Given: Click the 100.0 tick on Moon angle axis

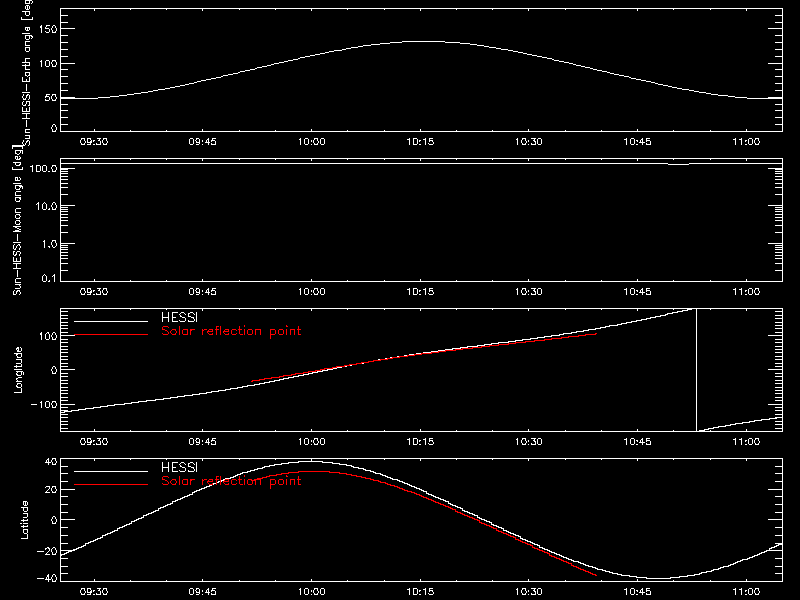Looking at the screenshot, I should pos(43,168).
